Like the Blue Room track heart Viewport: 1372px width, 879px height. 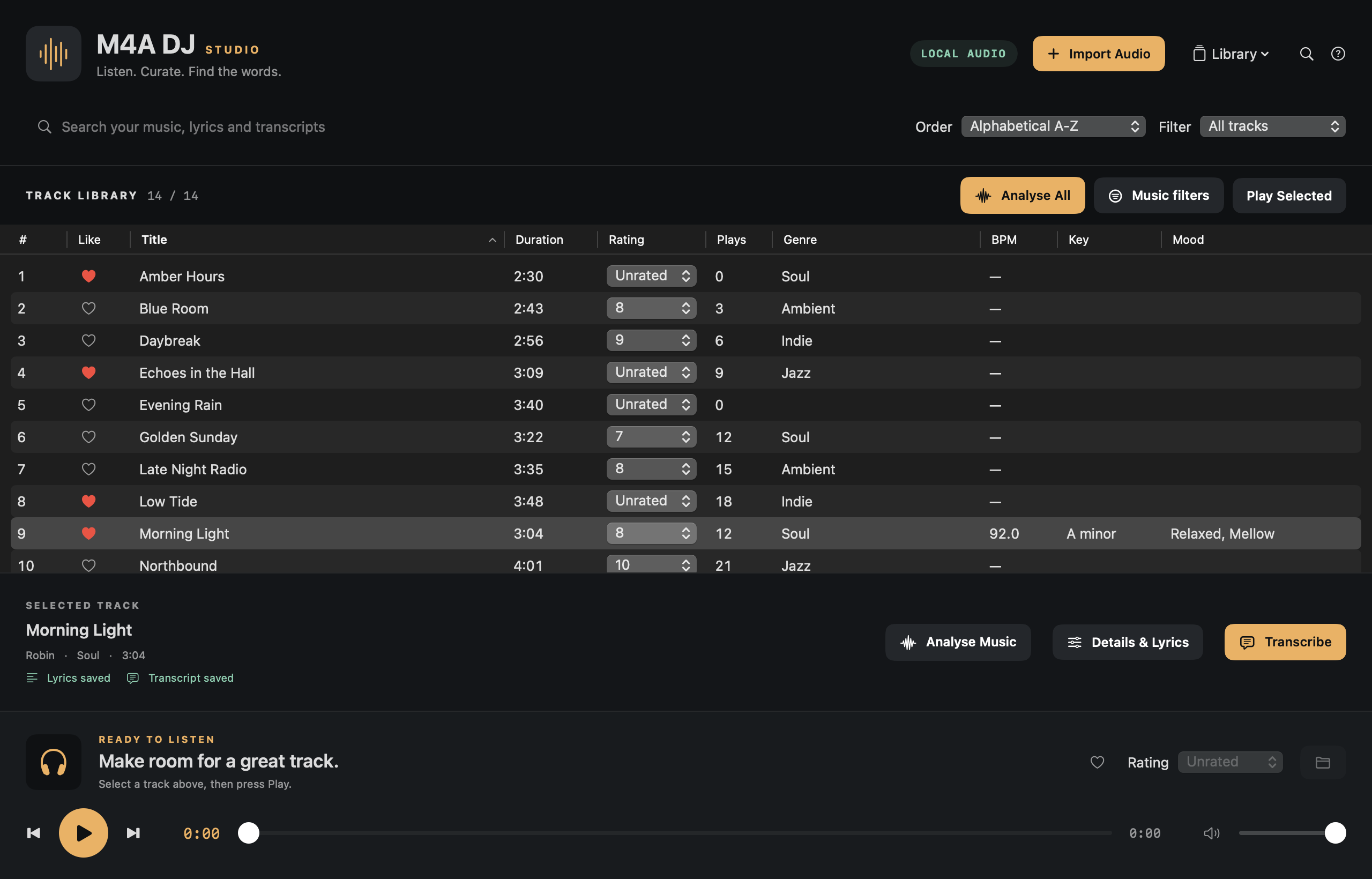coord(88,308)
